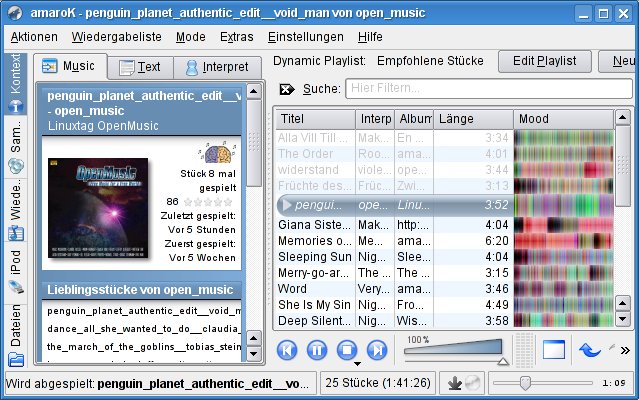The width and height of the screenshot is (639, 400).
Task: Click the context browser scroll-up arrow
Action: pos(253,92)
